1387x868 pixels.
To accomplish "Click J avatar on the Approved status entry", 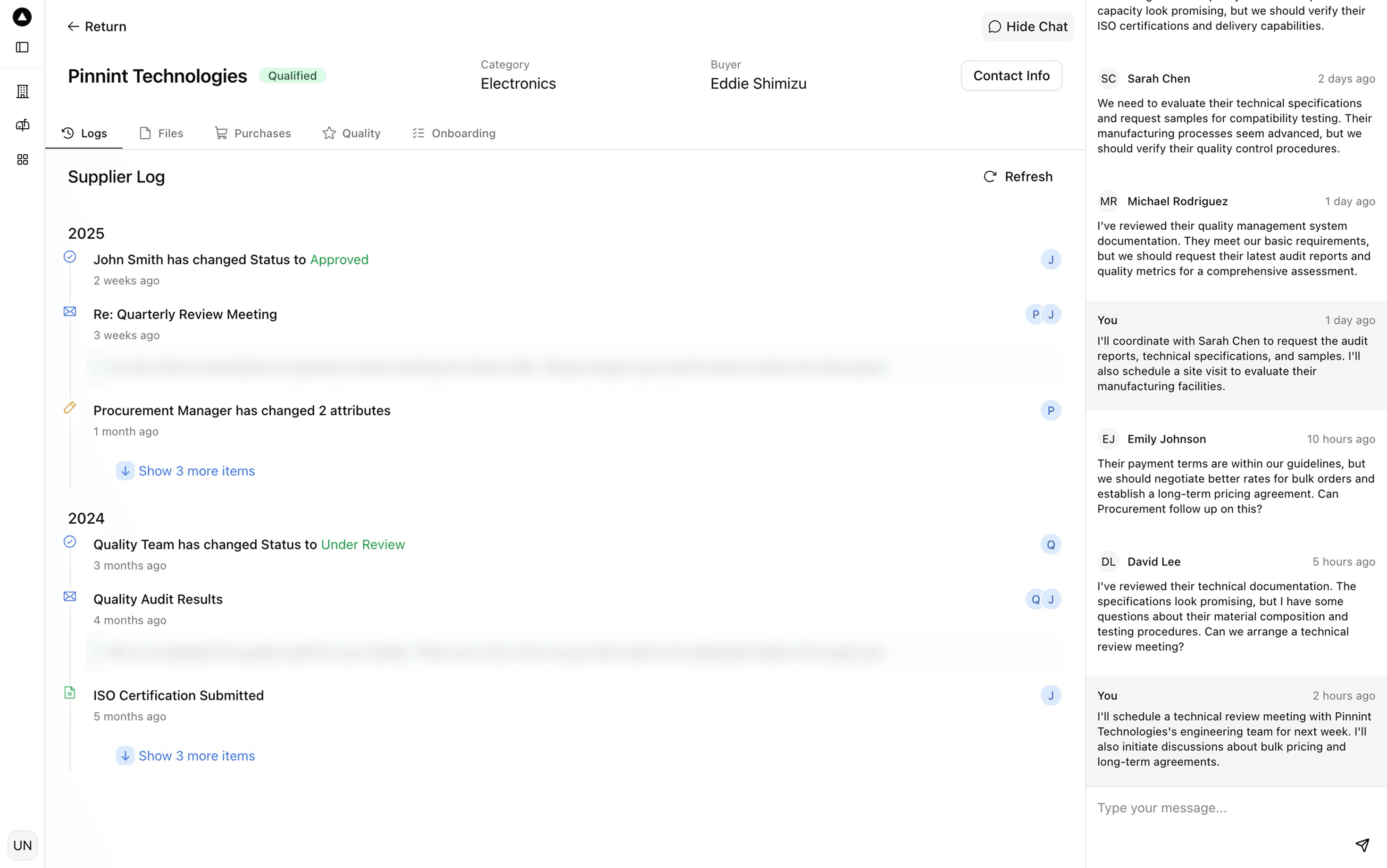I will pos(1051,259).
